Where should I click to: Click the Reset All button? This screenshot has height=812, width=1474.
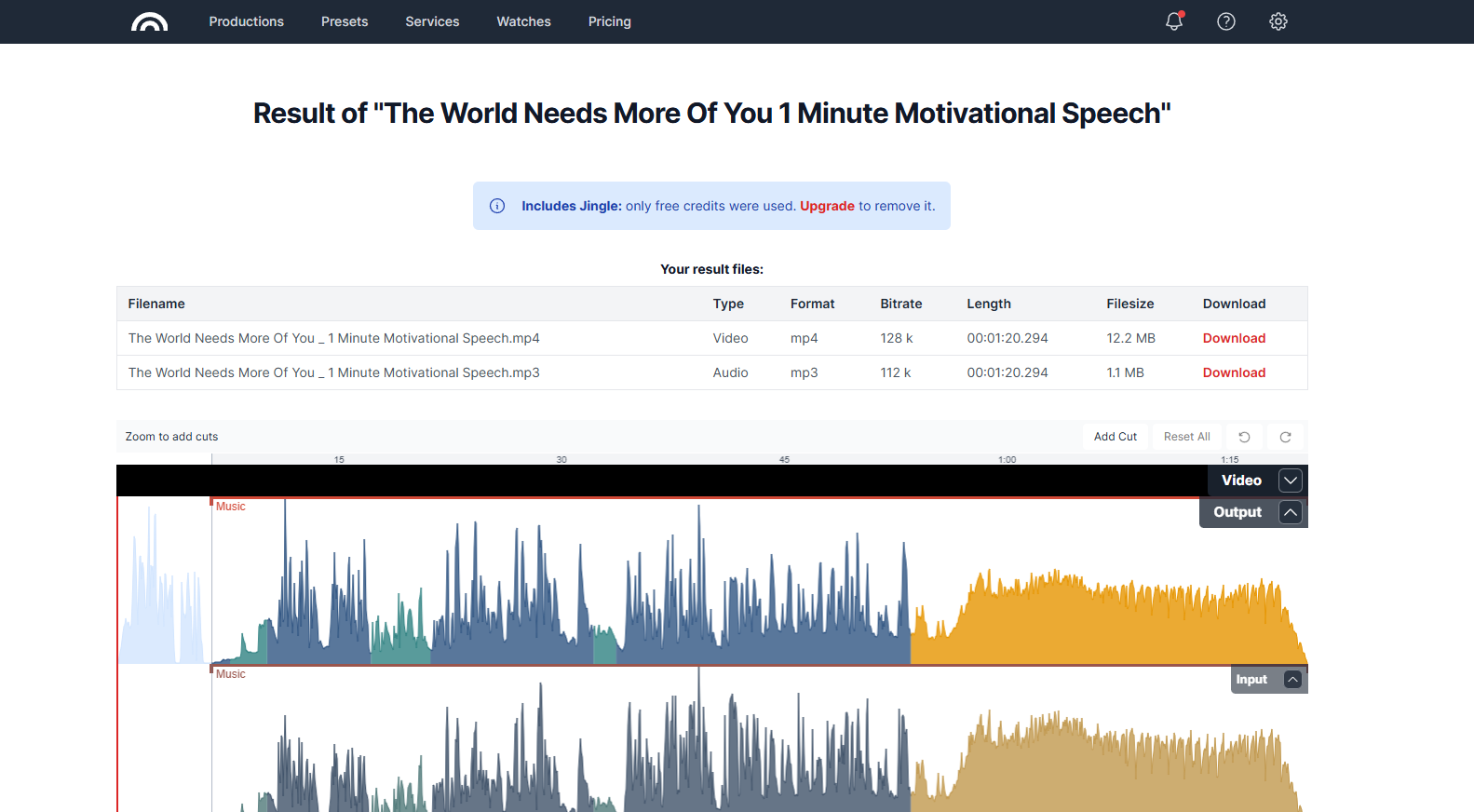click(x=1187, y=437)
